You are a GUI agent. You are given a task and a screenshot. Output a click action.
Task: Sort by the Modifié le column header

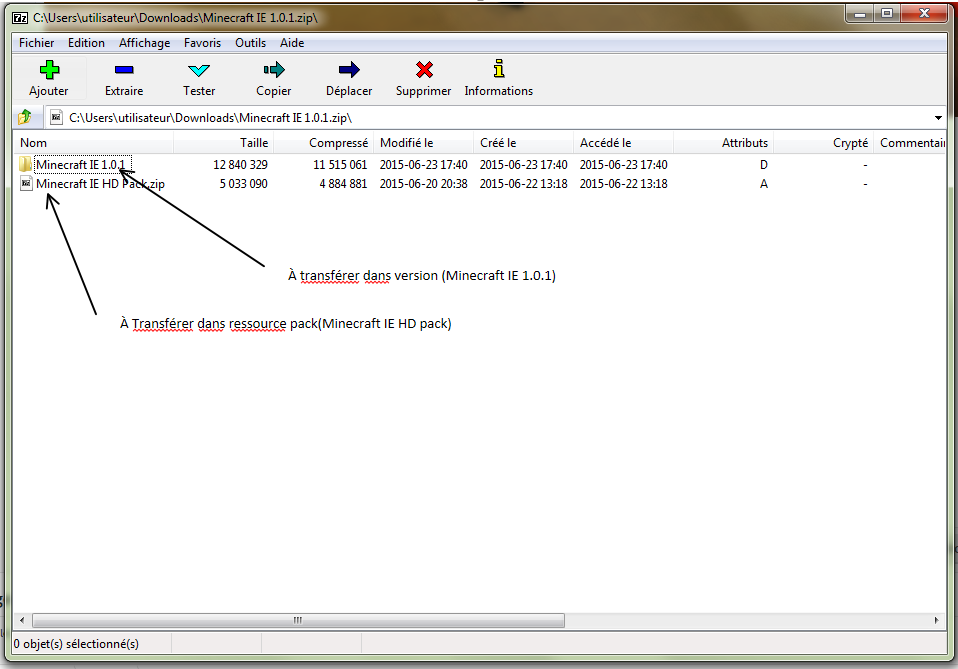coord(423,143)
